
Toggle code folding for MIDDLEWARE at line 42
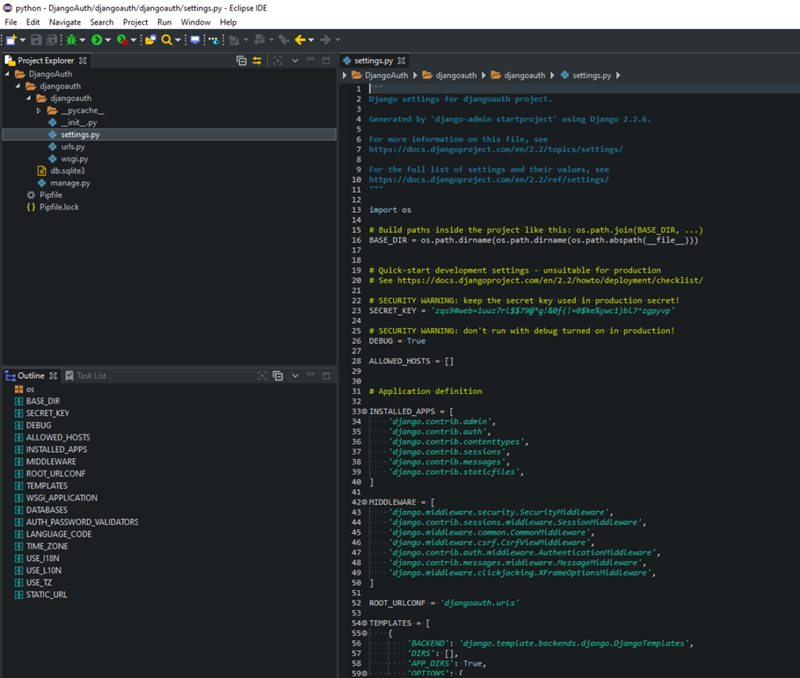pyautogui.click(x=364, y=501)
